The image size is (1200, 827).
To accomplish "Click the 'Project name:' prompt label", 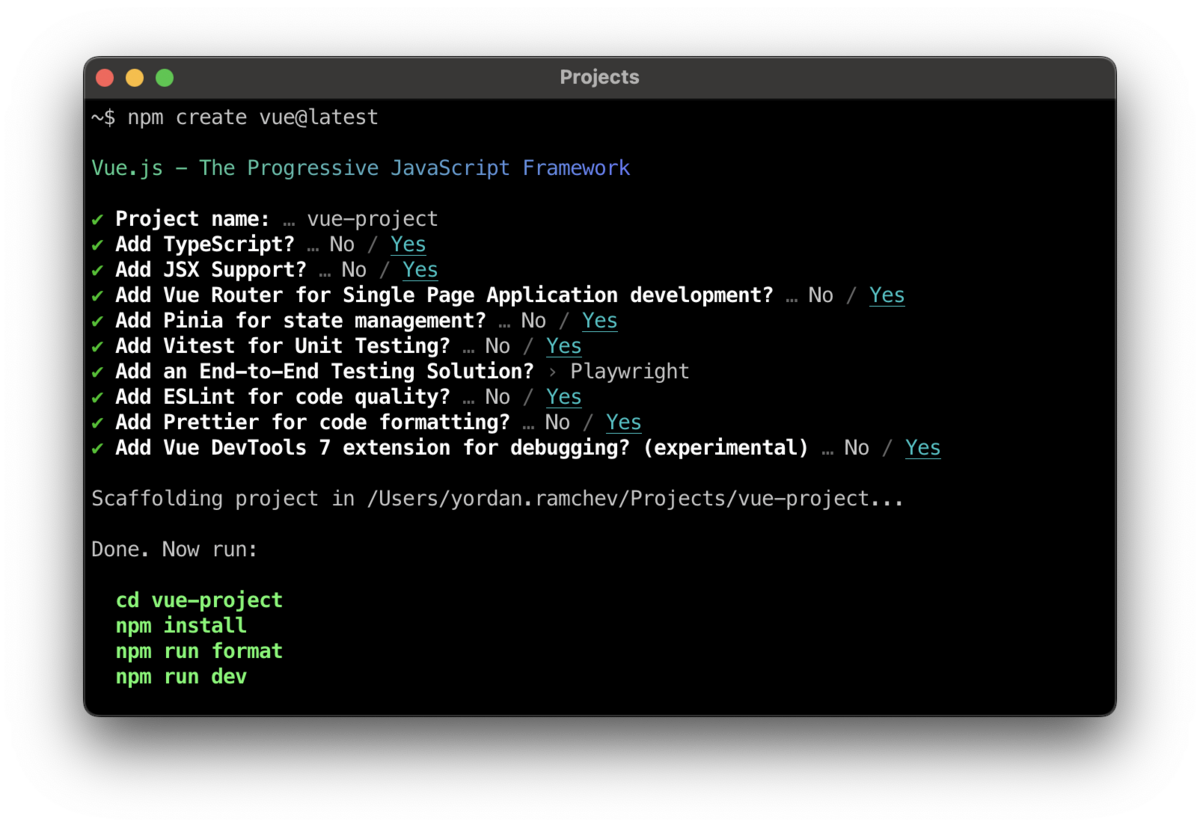I will coord(193,219).
